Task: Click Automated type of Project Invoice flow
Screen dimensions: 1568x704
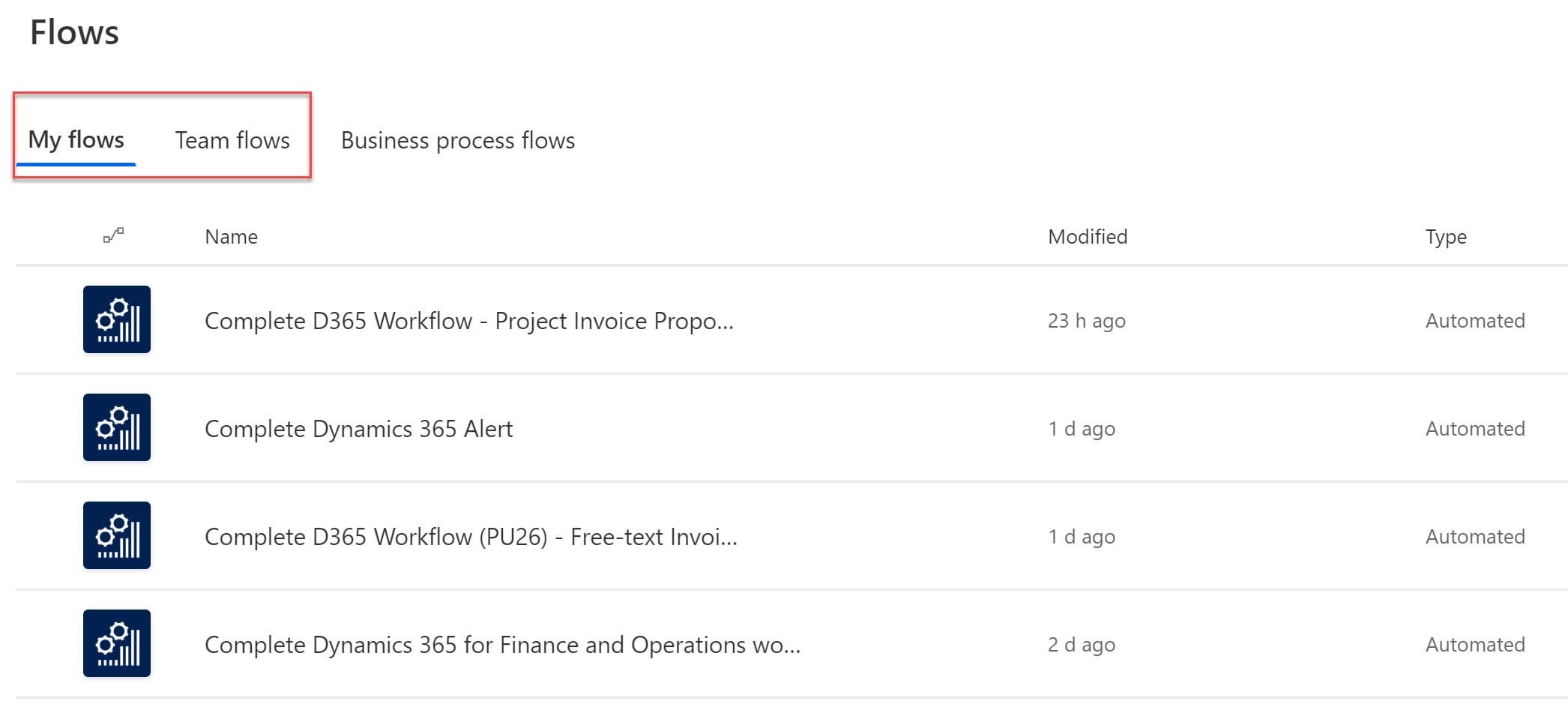Action: [1474, 321]
